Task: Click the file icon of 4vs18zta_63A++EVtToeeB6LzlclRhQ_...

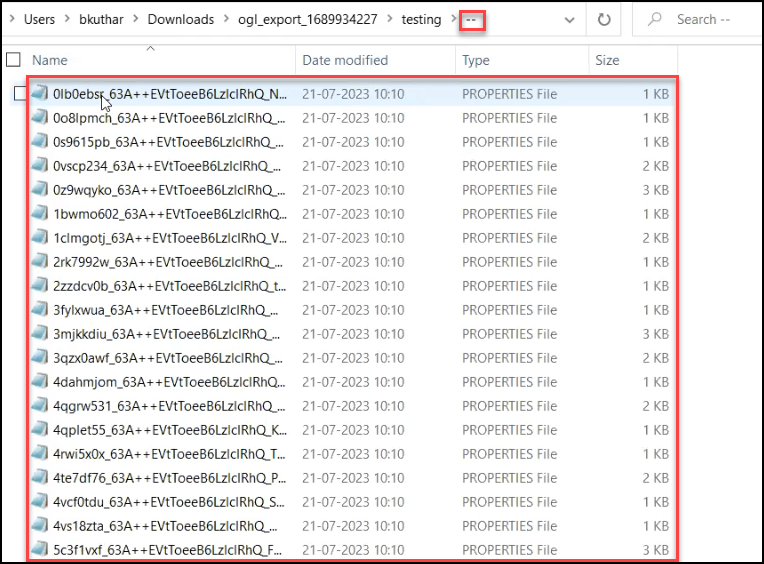Action: coord(40,525)
